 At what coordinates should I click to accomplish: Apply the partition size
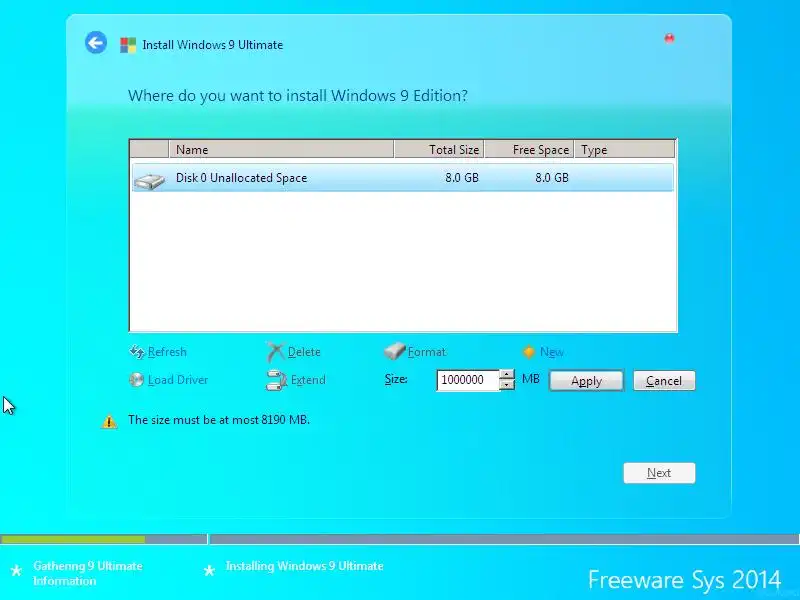coord(586,381)
